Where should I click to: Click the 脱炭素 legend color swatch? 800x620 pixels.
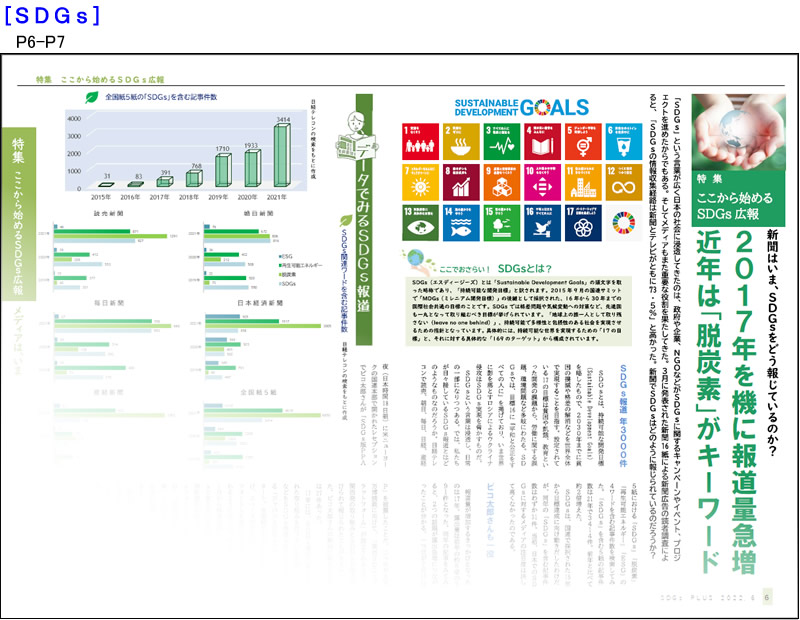pos(280,275)
